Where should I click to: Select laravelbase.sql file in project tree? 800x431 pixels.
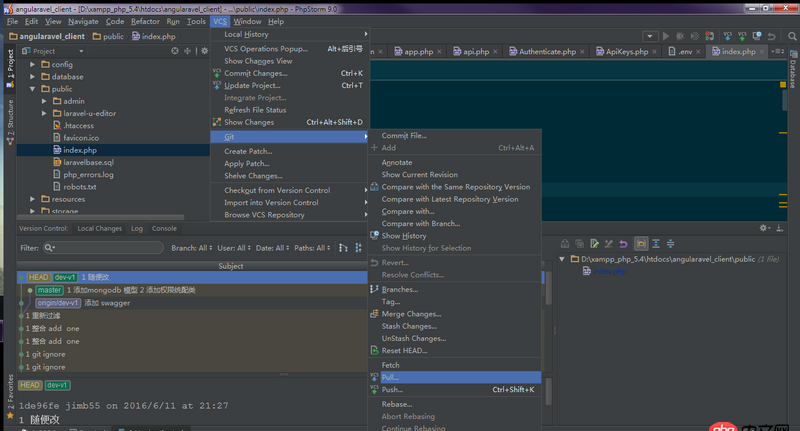point(88,162)
